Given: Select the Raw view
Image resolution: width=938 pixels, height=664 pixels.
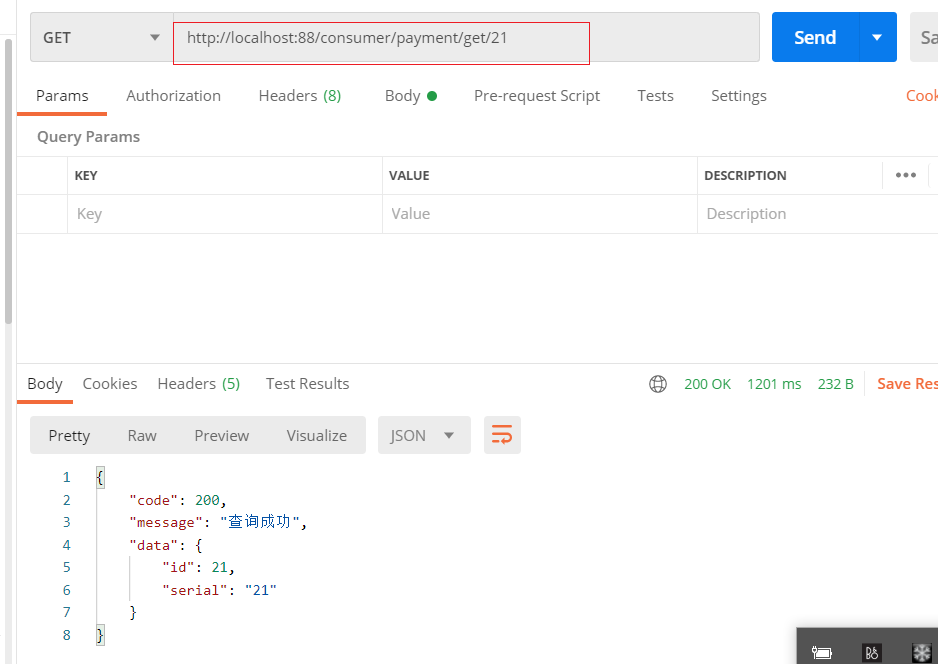Looking at the screenshot, I should (x=142, y=435).
